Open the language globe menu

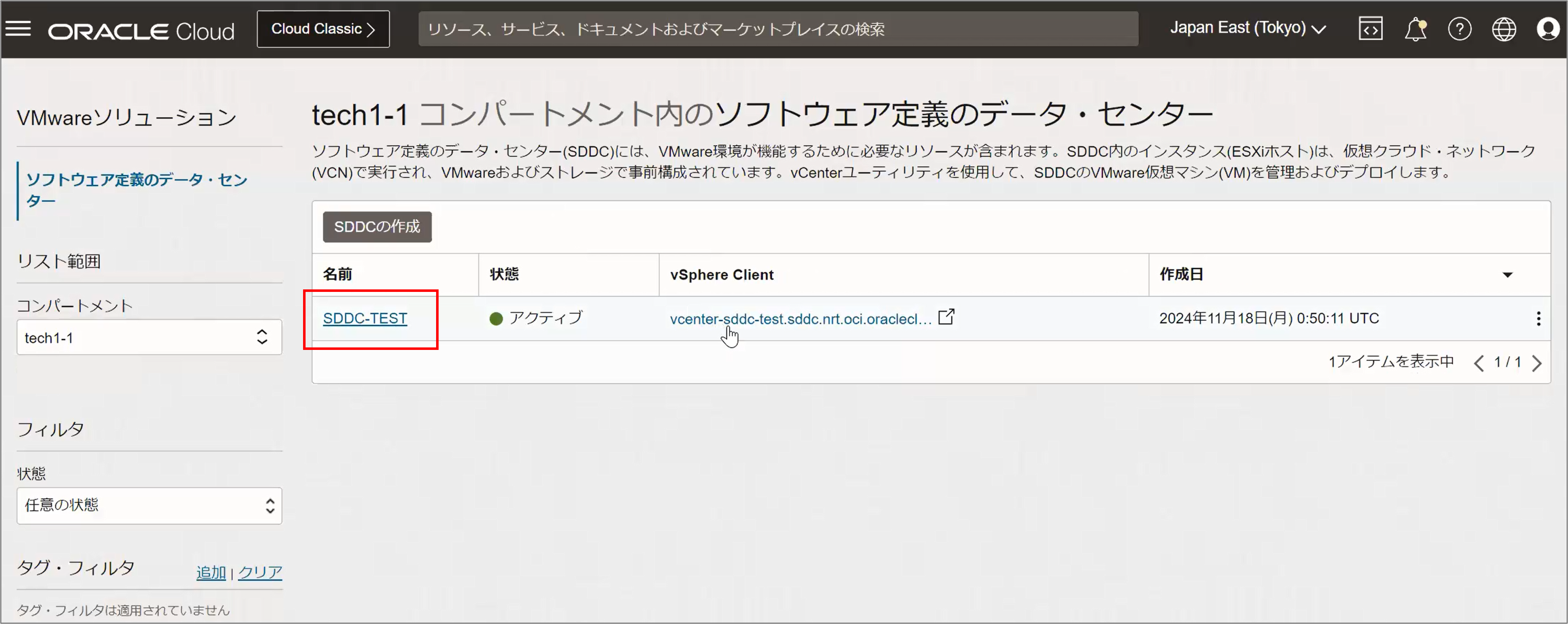click(1504, 28)
